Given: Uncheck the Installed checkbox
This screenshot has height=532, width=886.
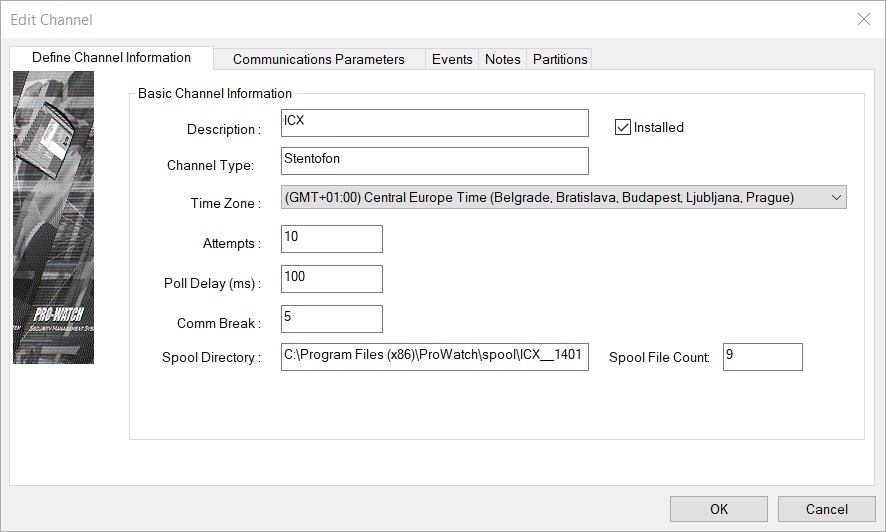Looking at the screenshot, I should point(623,127).
